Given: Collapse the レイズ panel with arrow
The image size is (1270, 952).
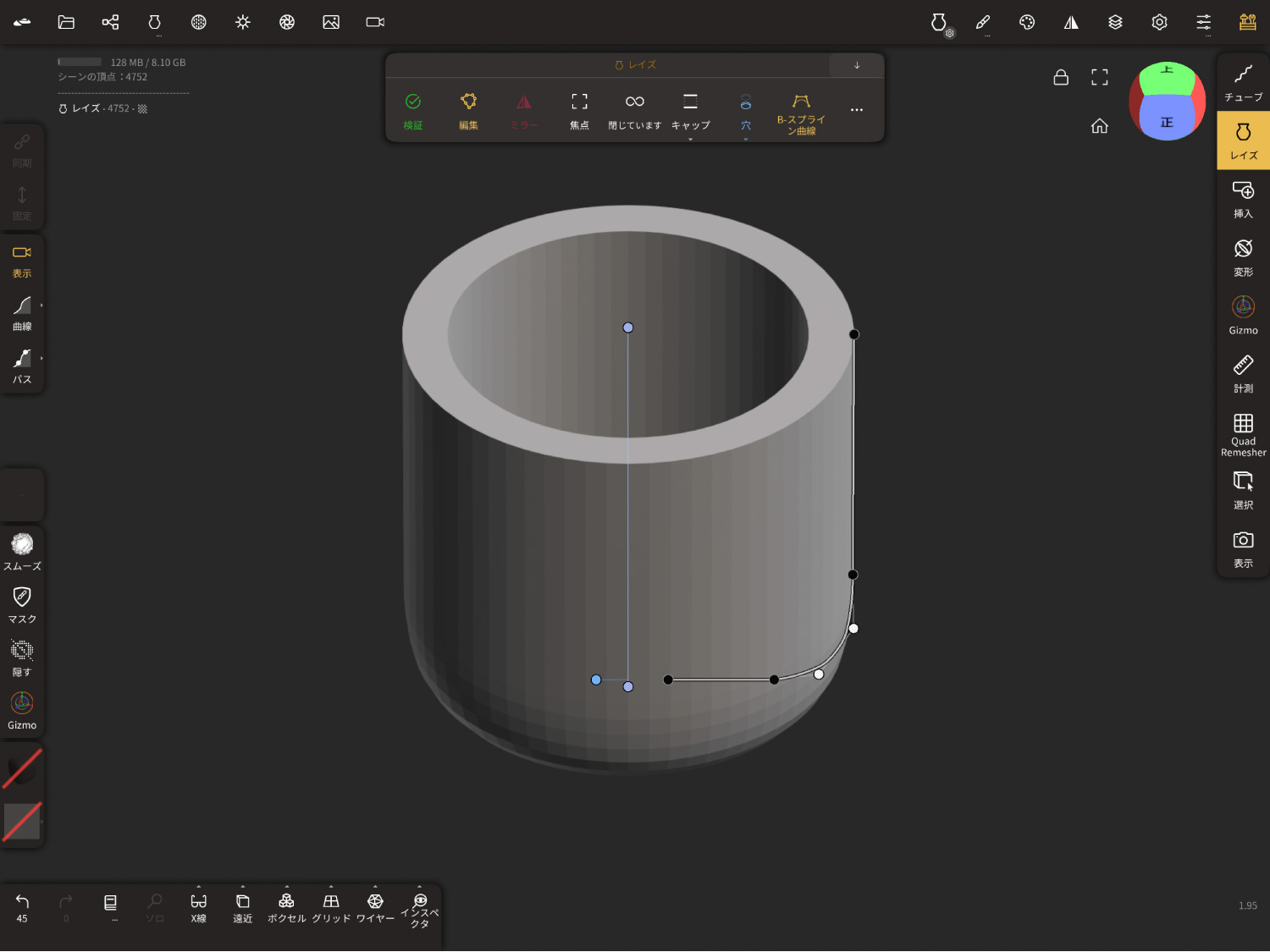Looking at the screenshot, I should 857,65.
